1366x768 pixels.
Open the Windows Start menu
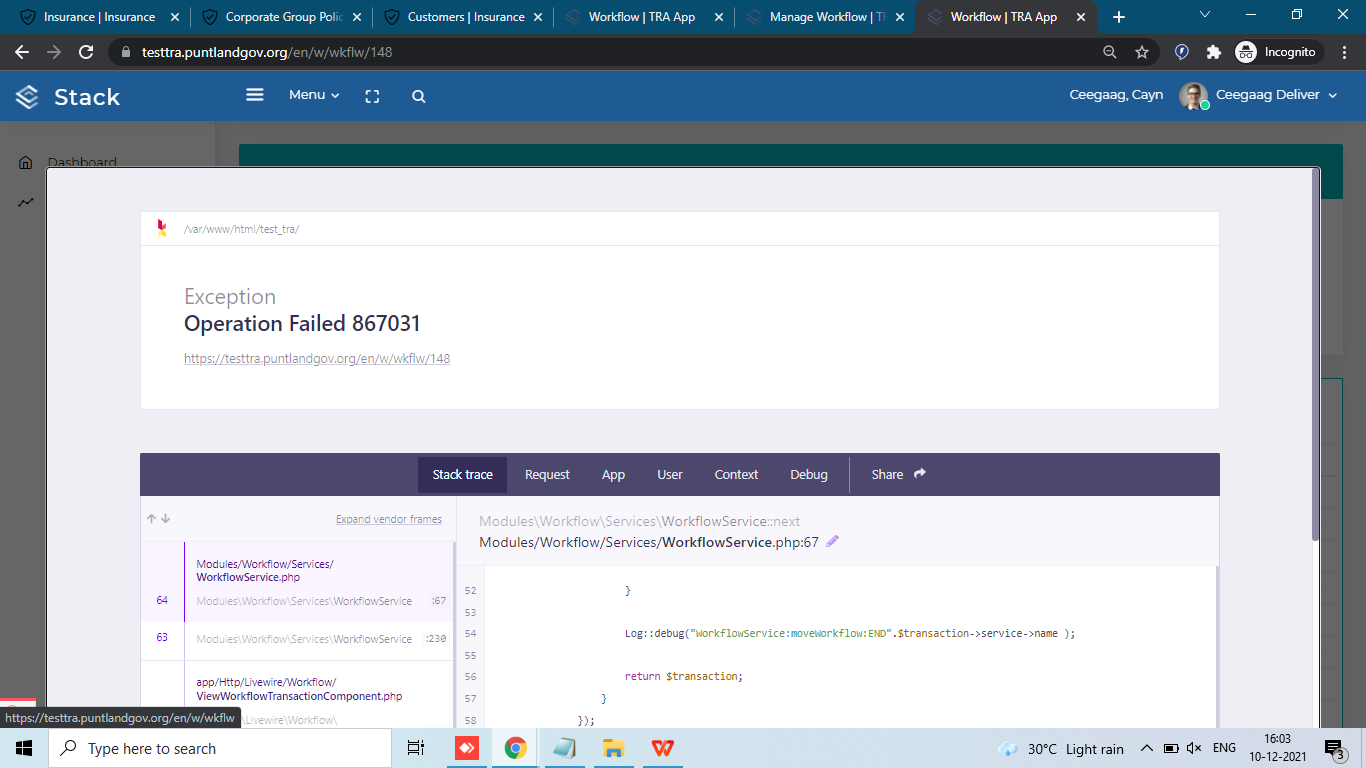pos(24,748)
